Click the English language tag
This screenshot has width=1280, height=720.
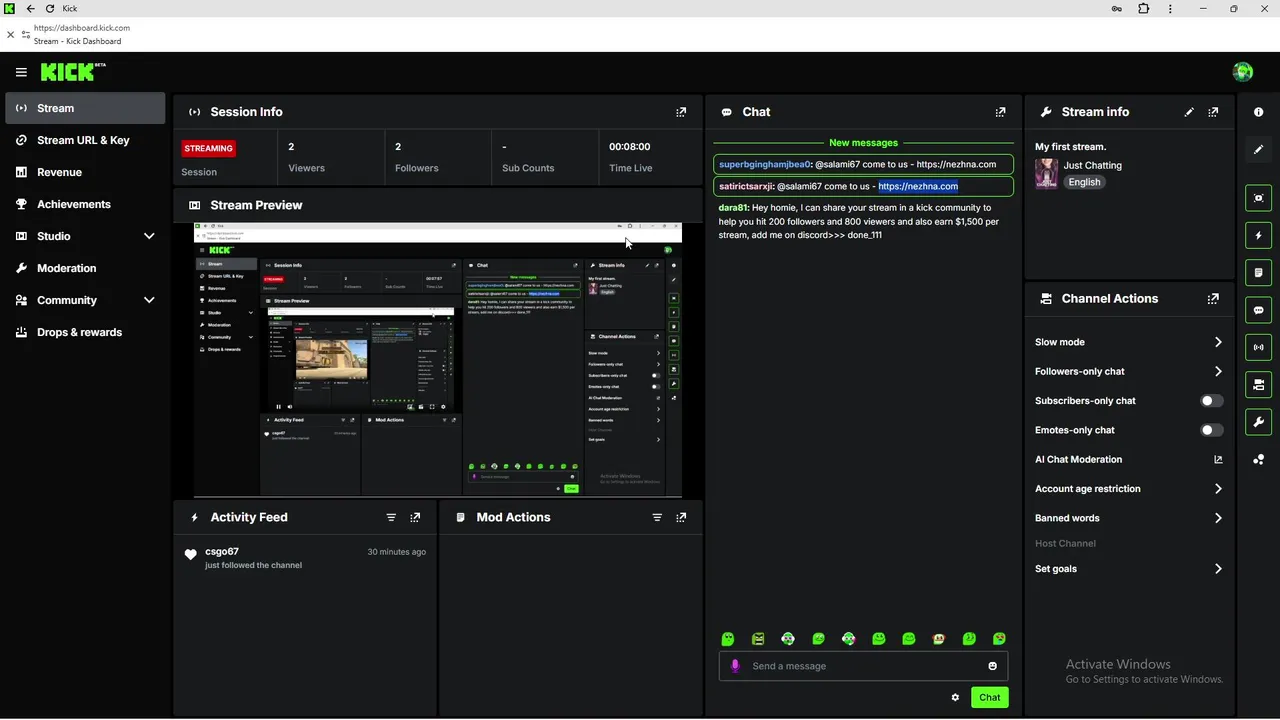[1084, 182]
